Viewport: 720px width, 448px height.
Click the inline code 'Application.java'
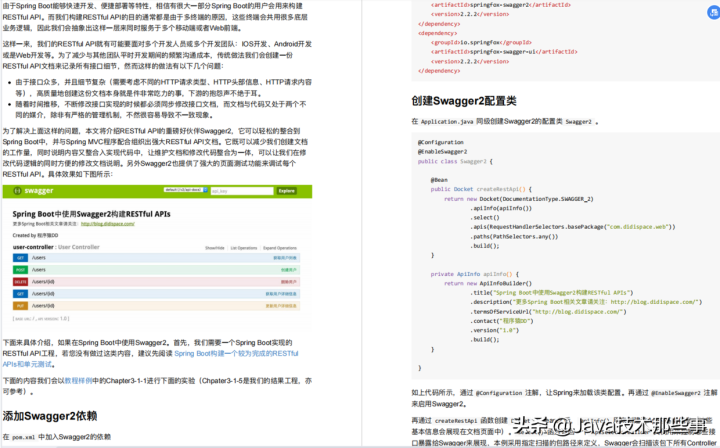447,122
